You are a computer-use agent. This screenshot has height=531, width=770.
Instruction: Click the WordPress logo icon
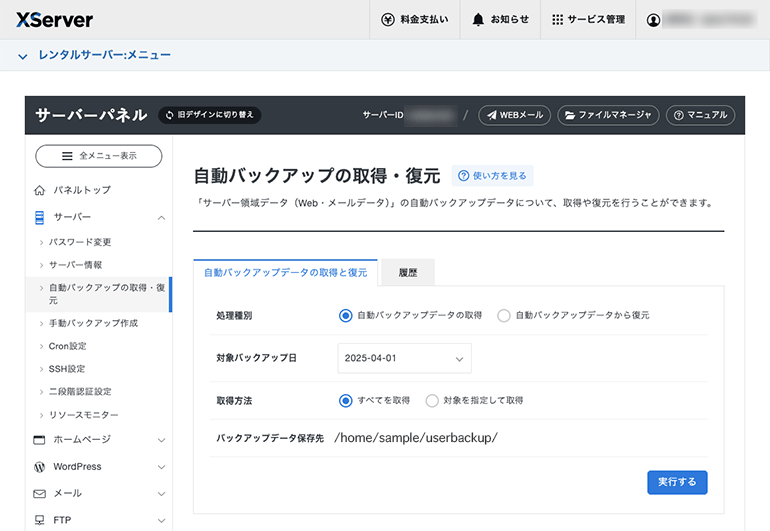(x=39, y=467)
